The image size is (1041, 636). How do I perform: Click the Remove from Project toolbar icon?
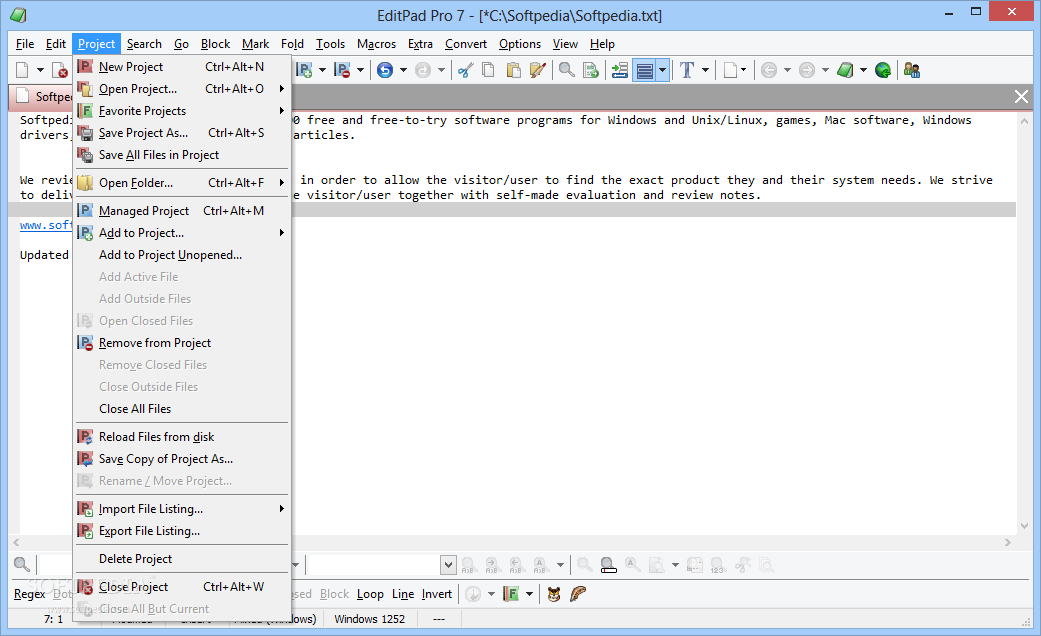(342, 70)
